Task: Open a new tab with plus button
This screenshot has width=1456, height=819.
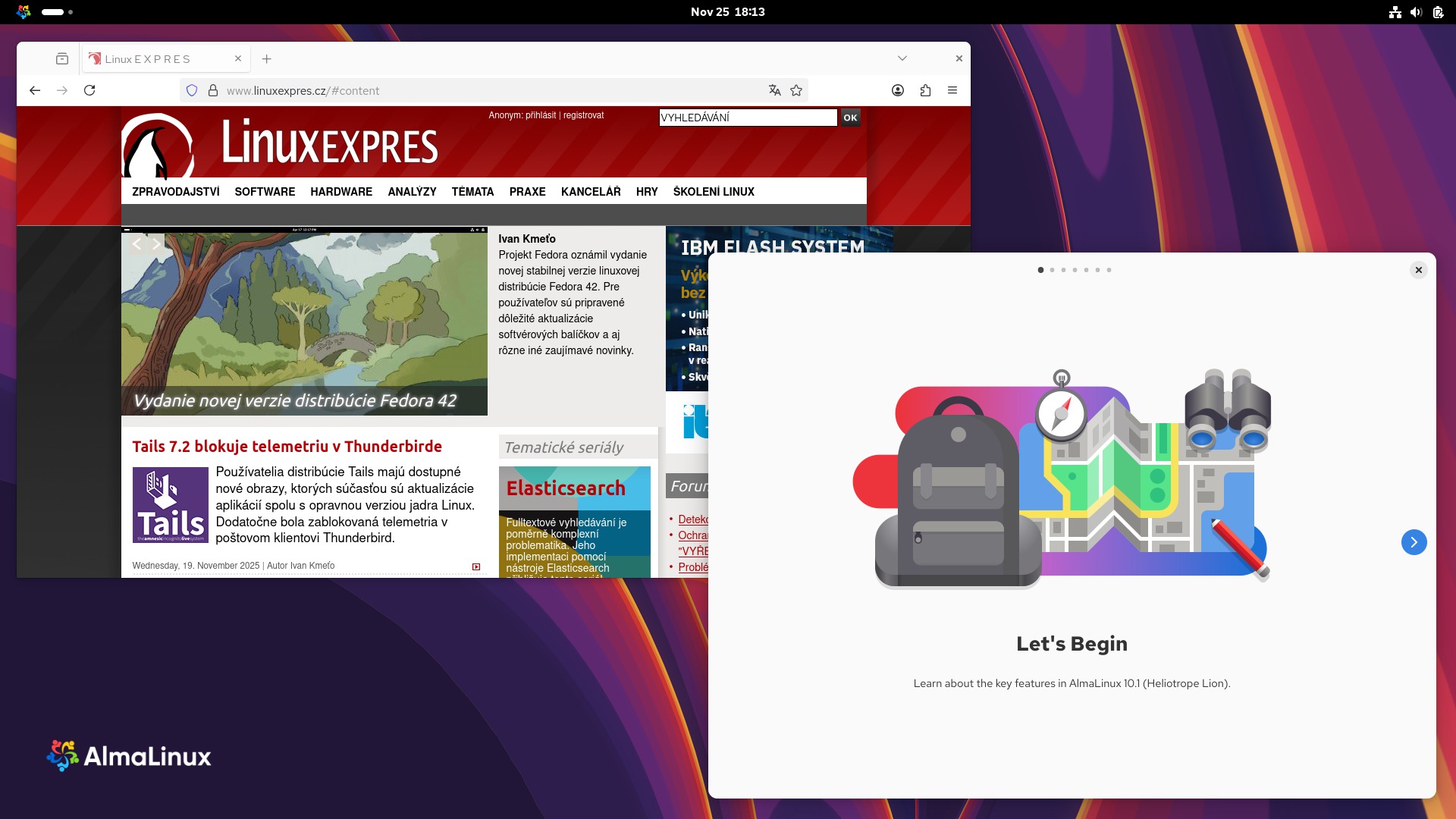Action: (267, 58)
